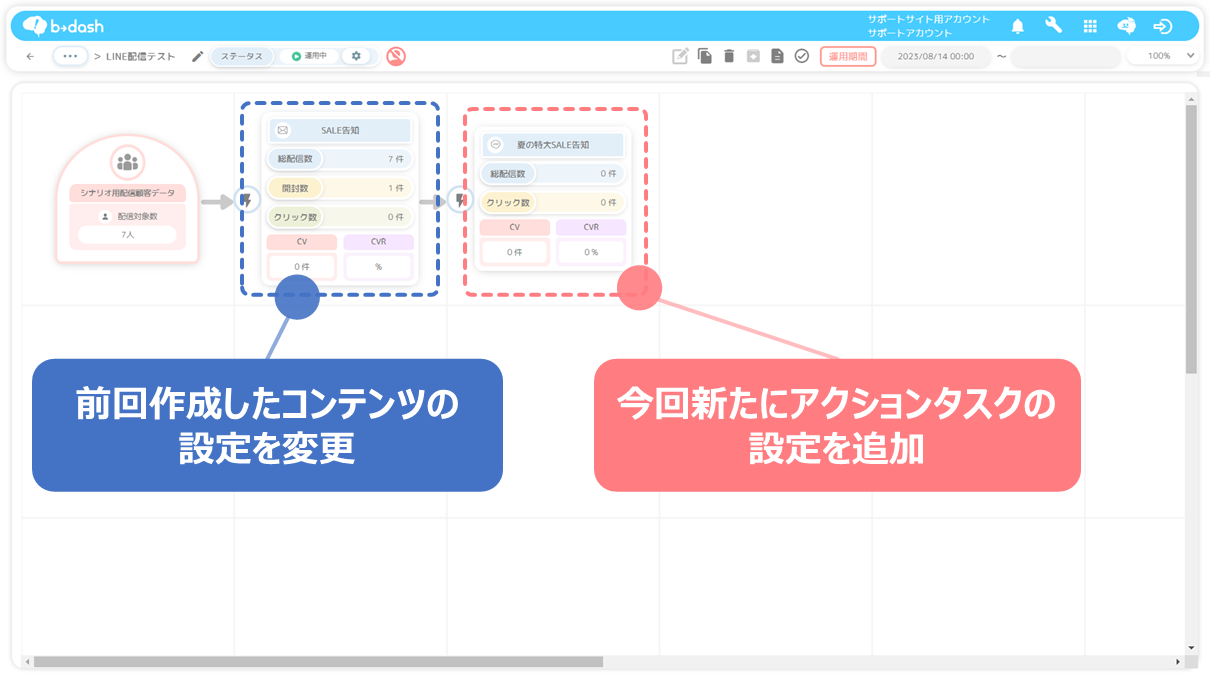Open the notifications bell
Viewport: 1210px width, 680px height.
click(1018, 26)
